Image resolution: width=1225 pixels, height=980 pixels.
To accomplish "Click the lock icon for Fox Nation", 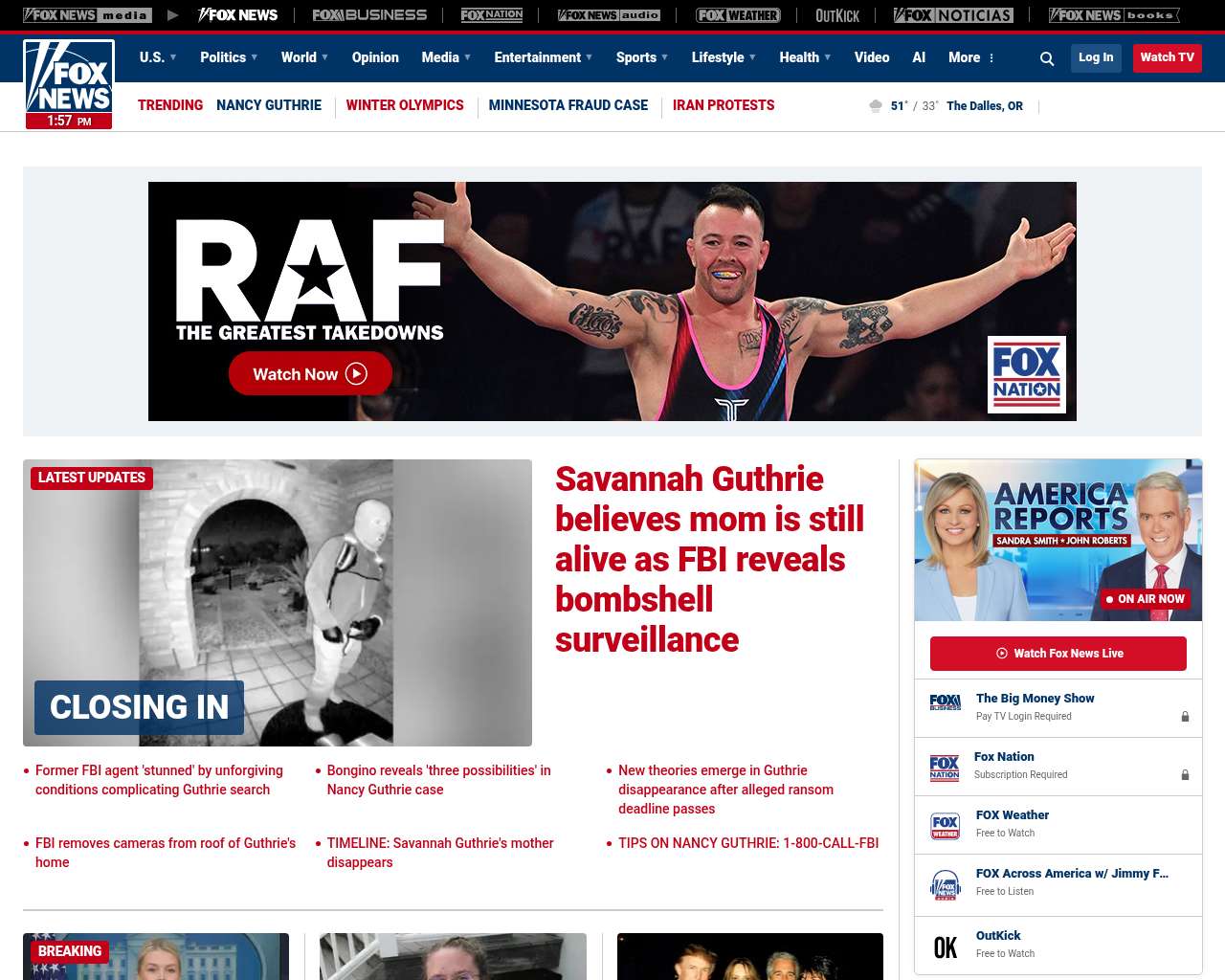I will (x=1185, y=774).
